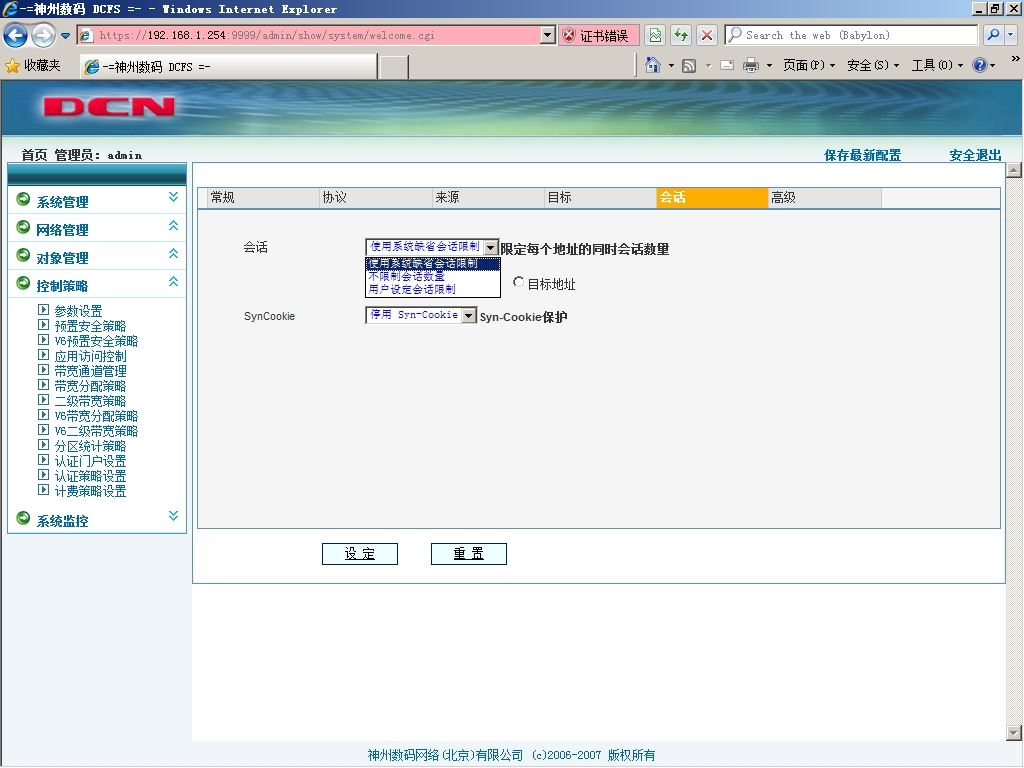Open 带宽通道管理 in the sidebar
Image resolution: width=1024 pixels, height=768 pixels.
click(x=90, y=371)
